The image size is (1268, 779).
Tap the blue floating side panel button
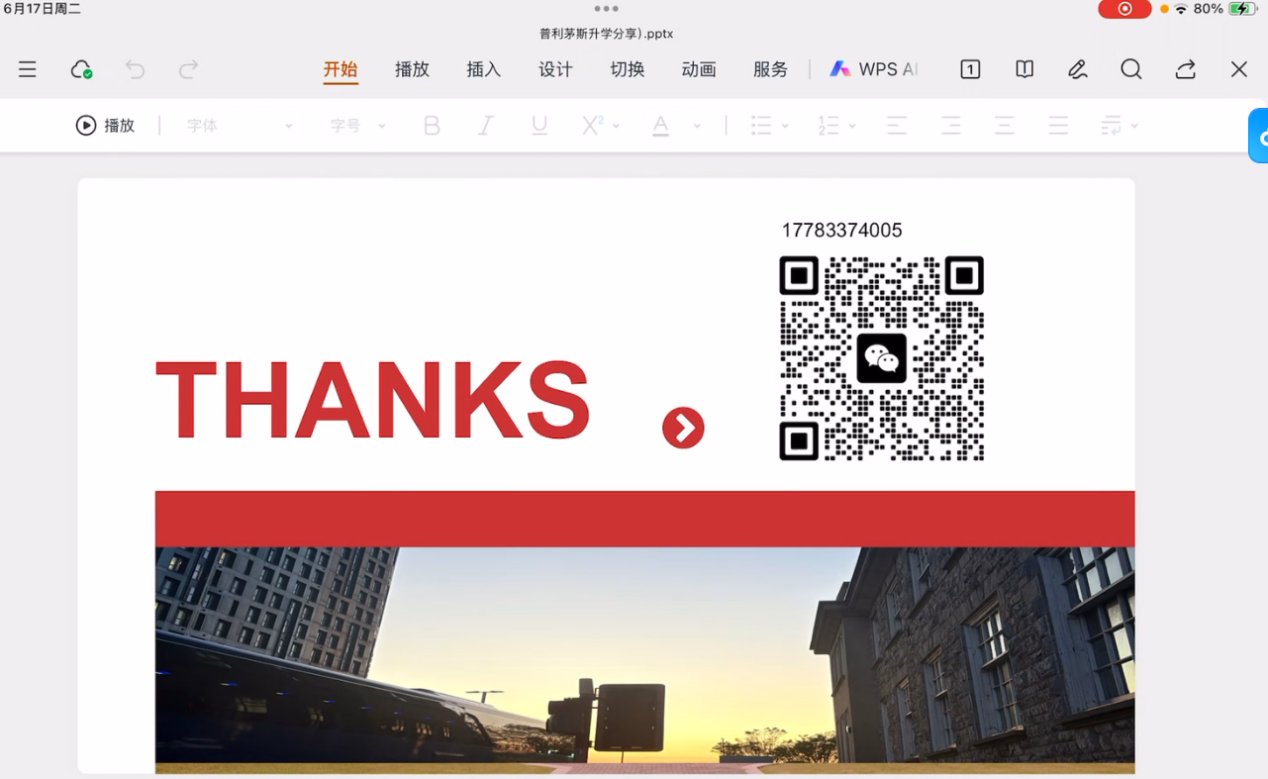point(1258,136)
